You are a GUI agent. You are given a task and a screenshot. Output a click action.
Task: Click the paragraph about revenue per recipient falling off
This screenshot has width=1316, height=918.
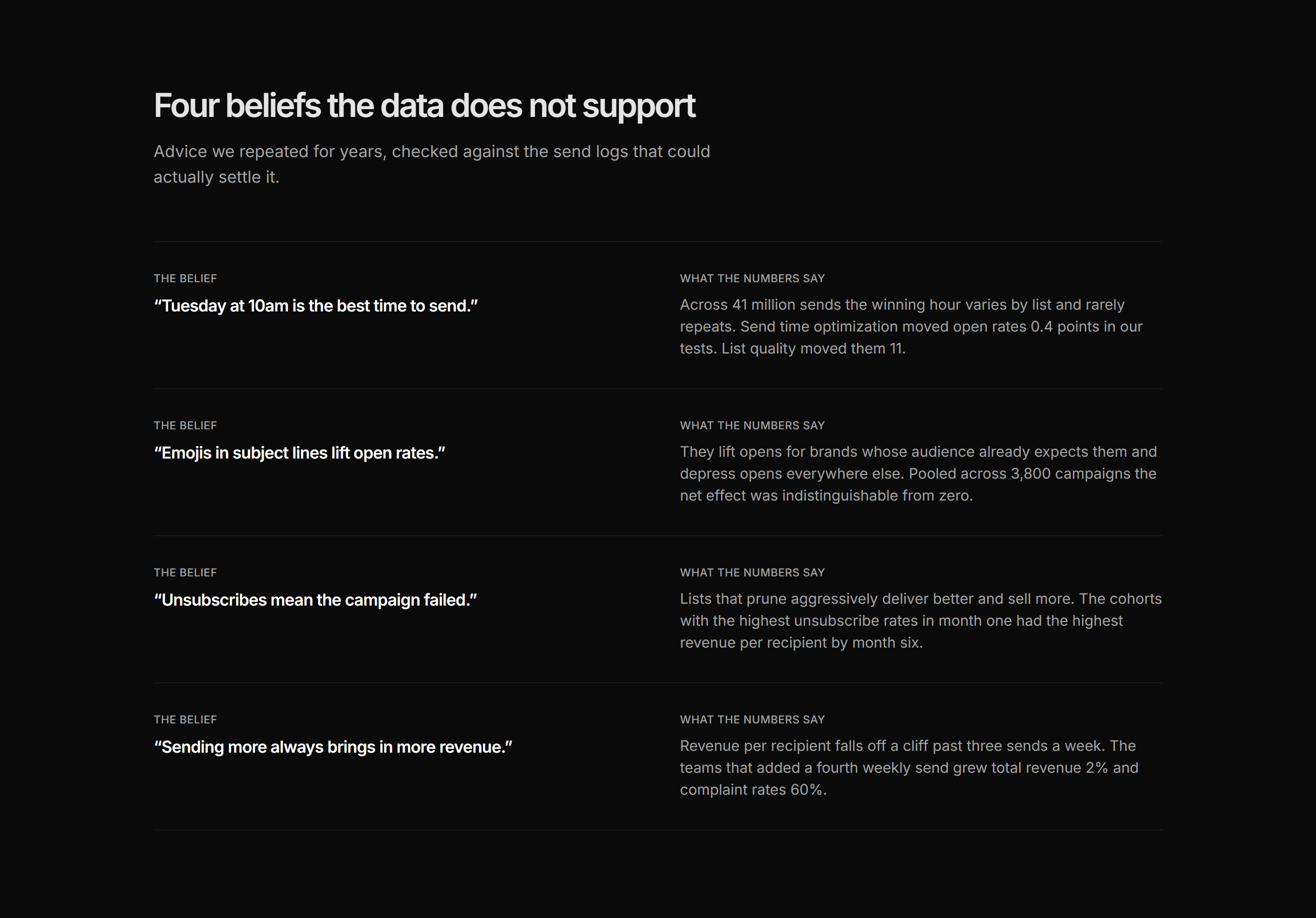click(909, 768)
